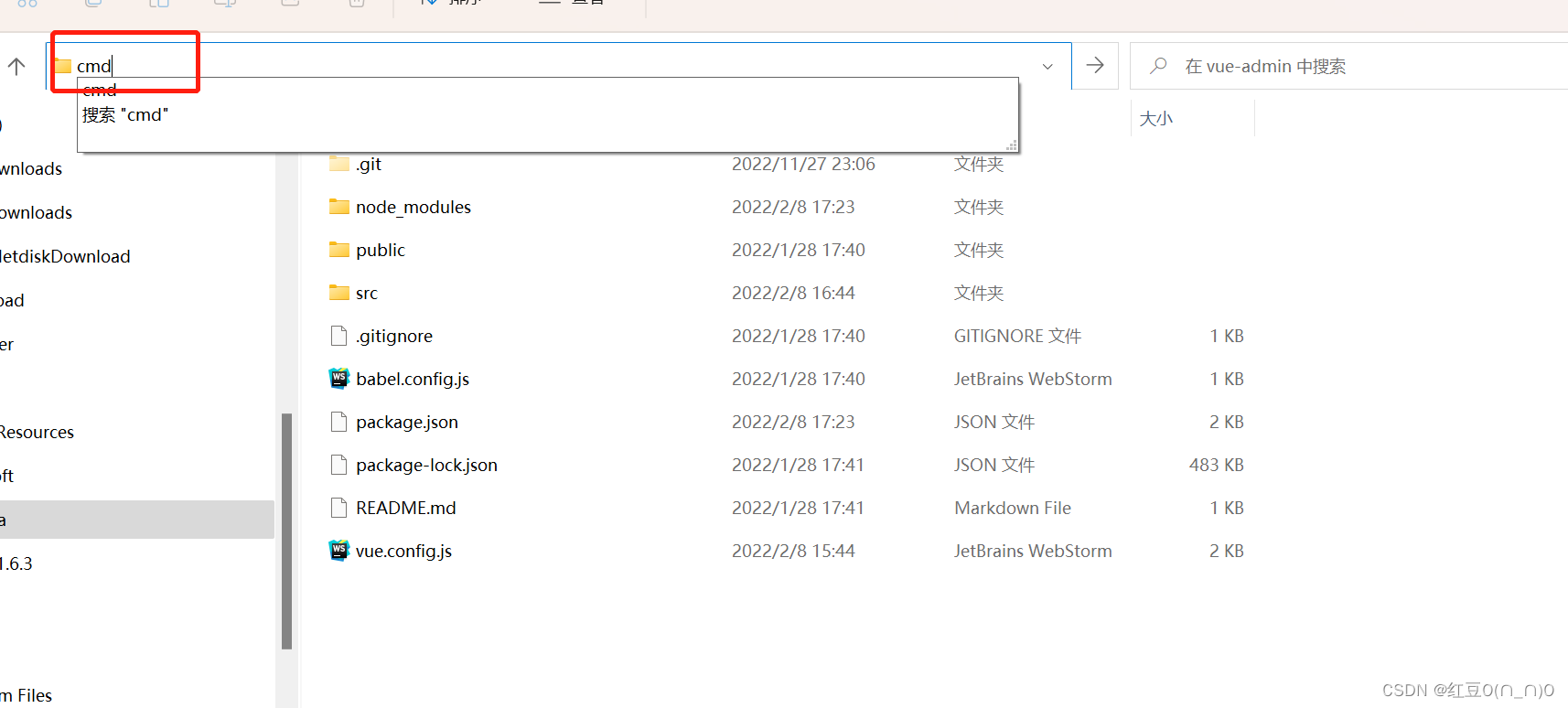Select the .git folder icon
Viewport: 1568px width, 708px height.
339,164
